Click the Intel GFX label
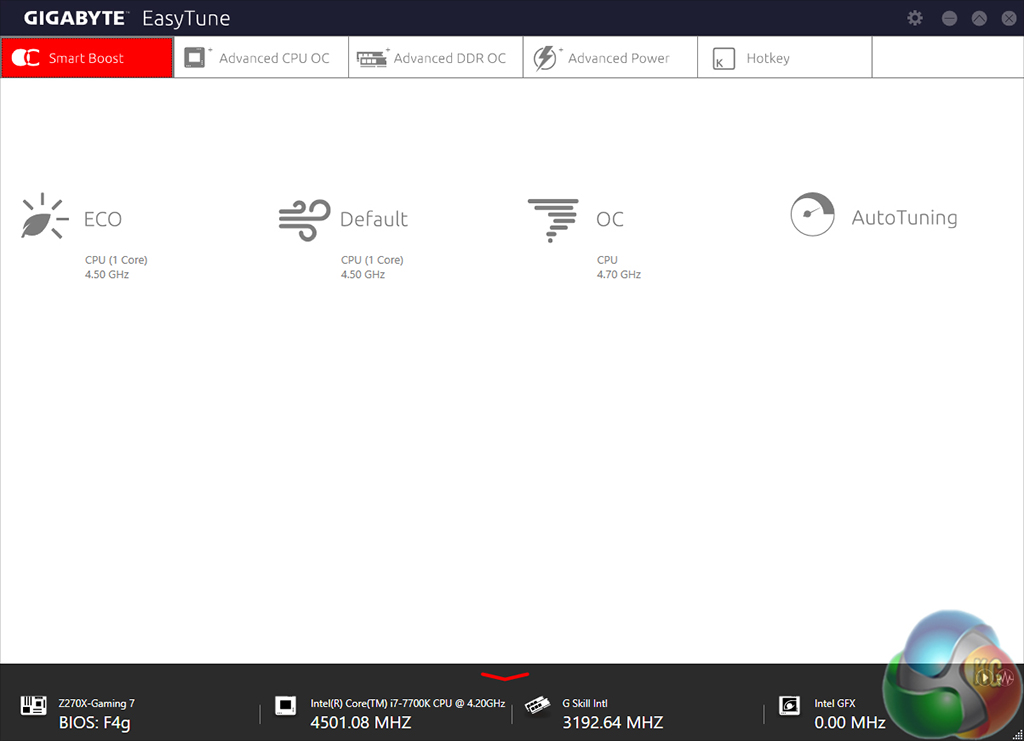Viewport: 1024px width, 741px height. pos(835,703)
